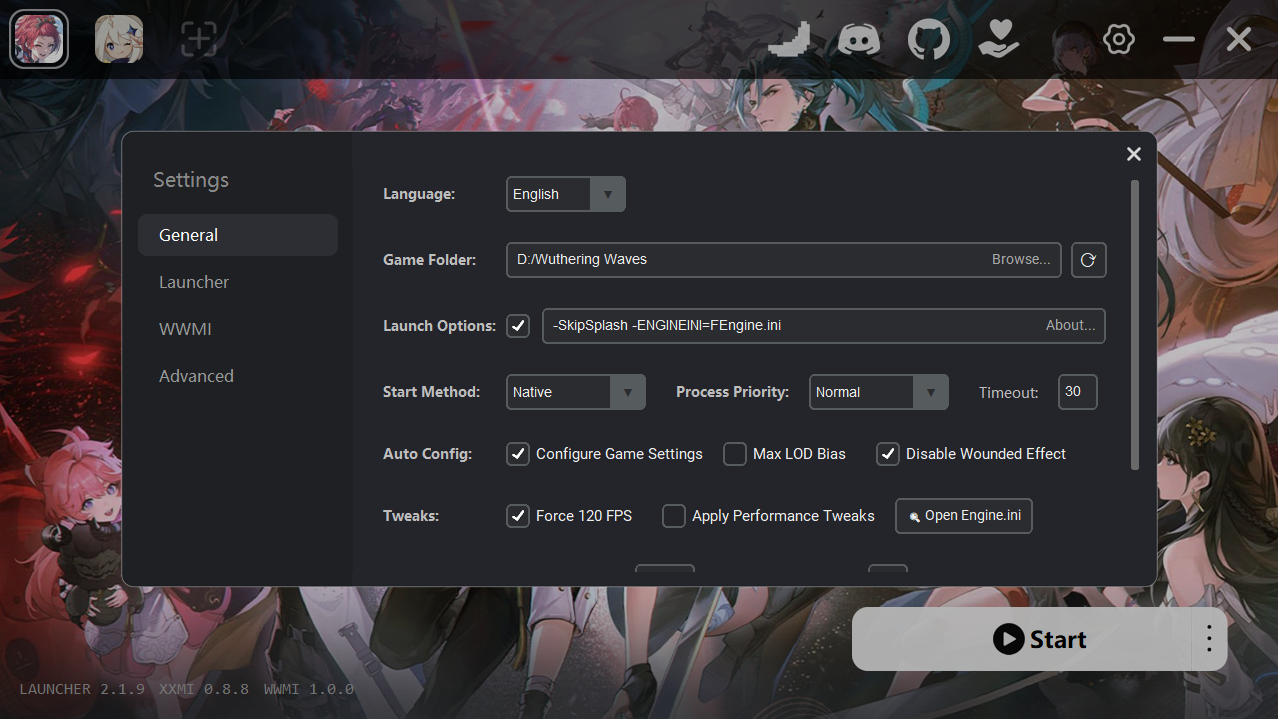
Task: Switch to the Launcher settings tab
Action: (238, 282)
